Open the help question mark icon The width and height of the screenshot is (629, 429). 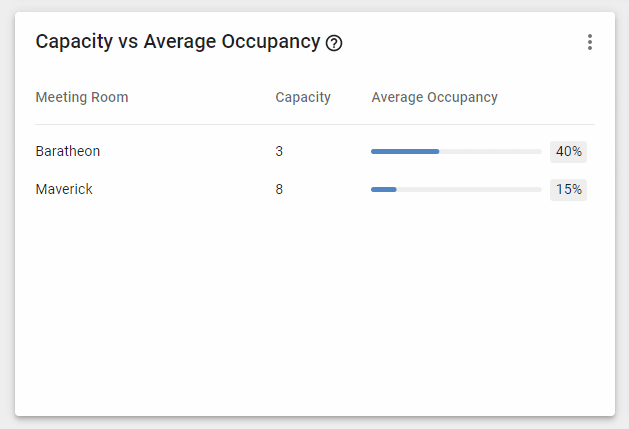click(334, 43)
